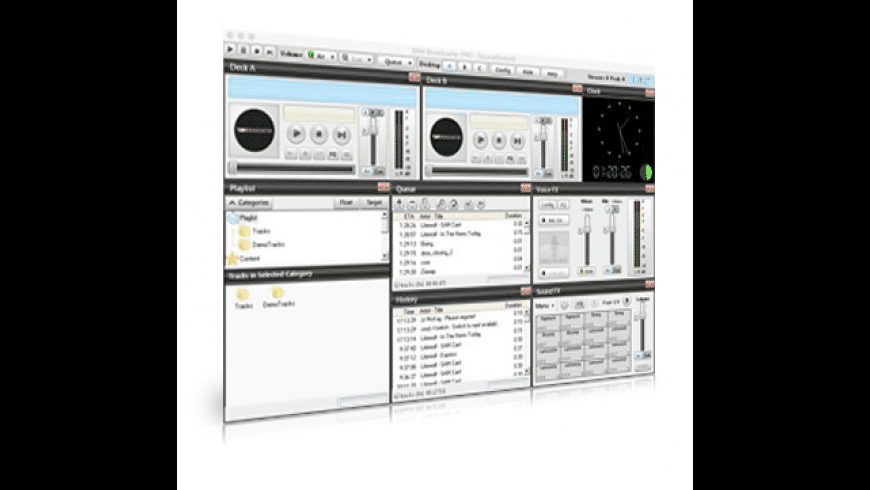Click the Content star icon in category tree
The image size is (870, 490).
(x=232, y=258)
